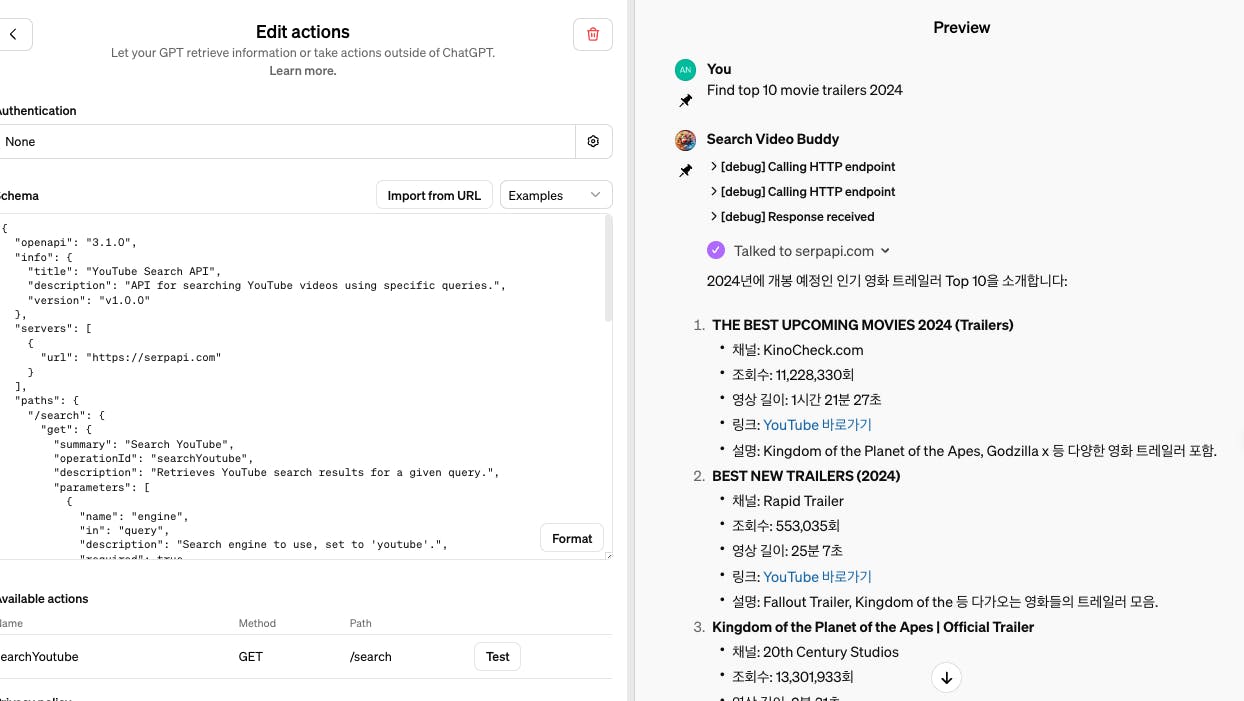Open first YouTube 바로가기 link

[x=817, y=425]
